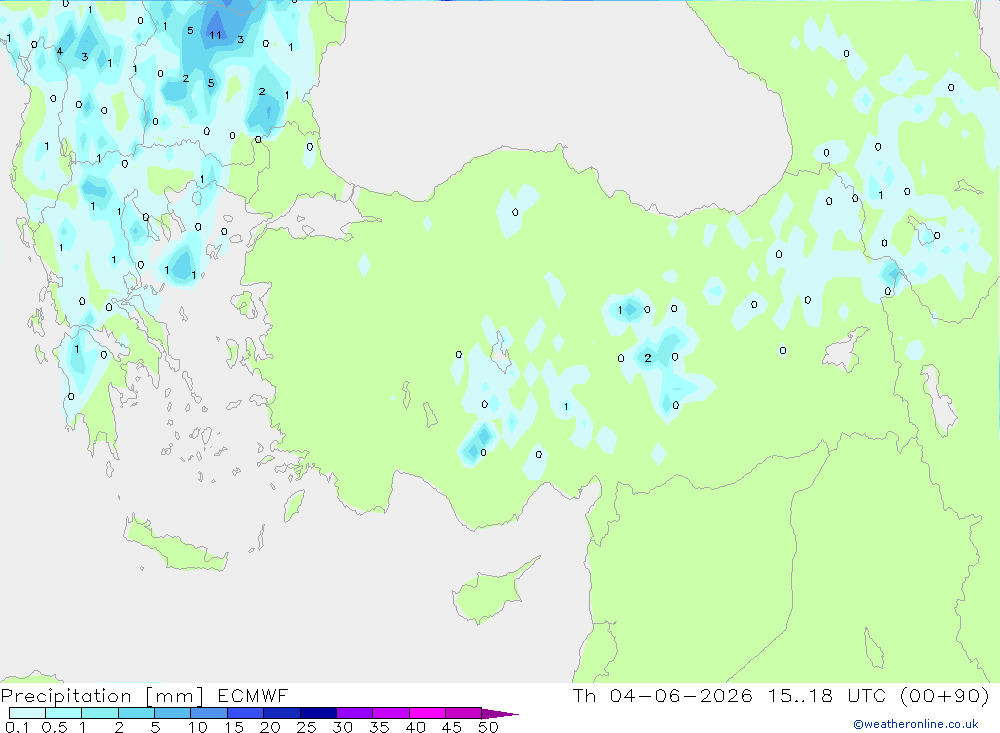Click the date 'Th 04-06-2026' text

click(662, 695)
